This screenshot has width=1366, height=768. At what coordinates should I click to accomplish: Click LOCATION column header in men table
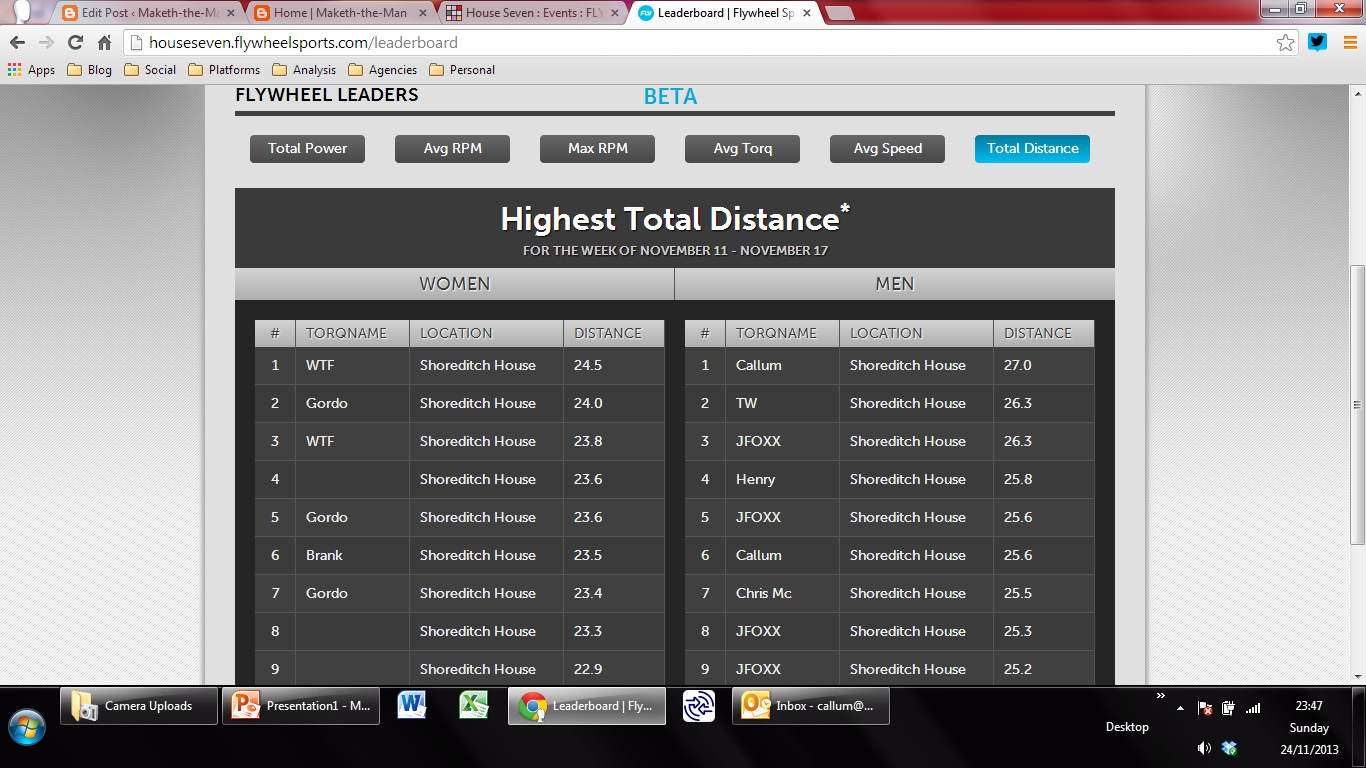pyautogui.click(x=916, y=333)
